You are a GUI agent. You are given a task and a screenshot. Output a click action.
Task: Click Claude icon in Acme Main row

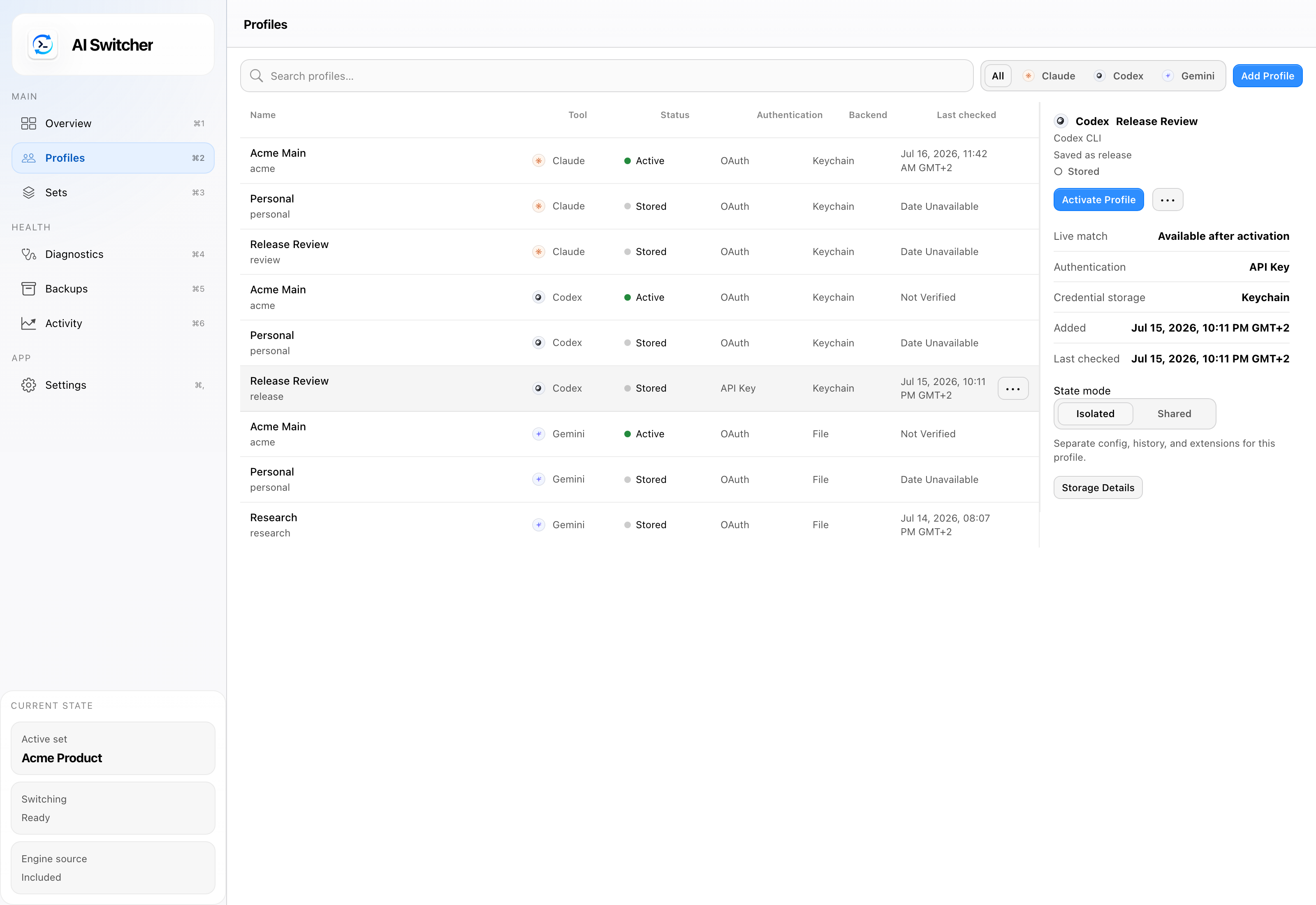point(538,160)
